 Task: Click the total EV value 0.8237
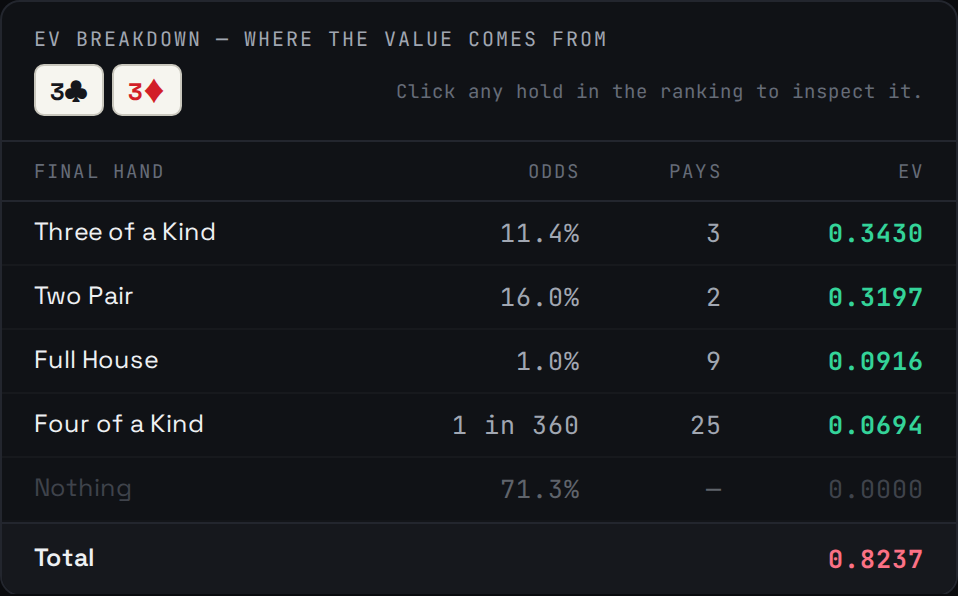875,559
